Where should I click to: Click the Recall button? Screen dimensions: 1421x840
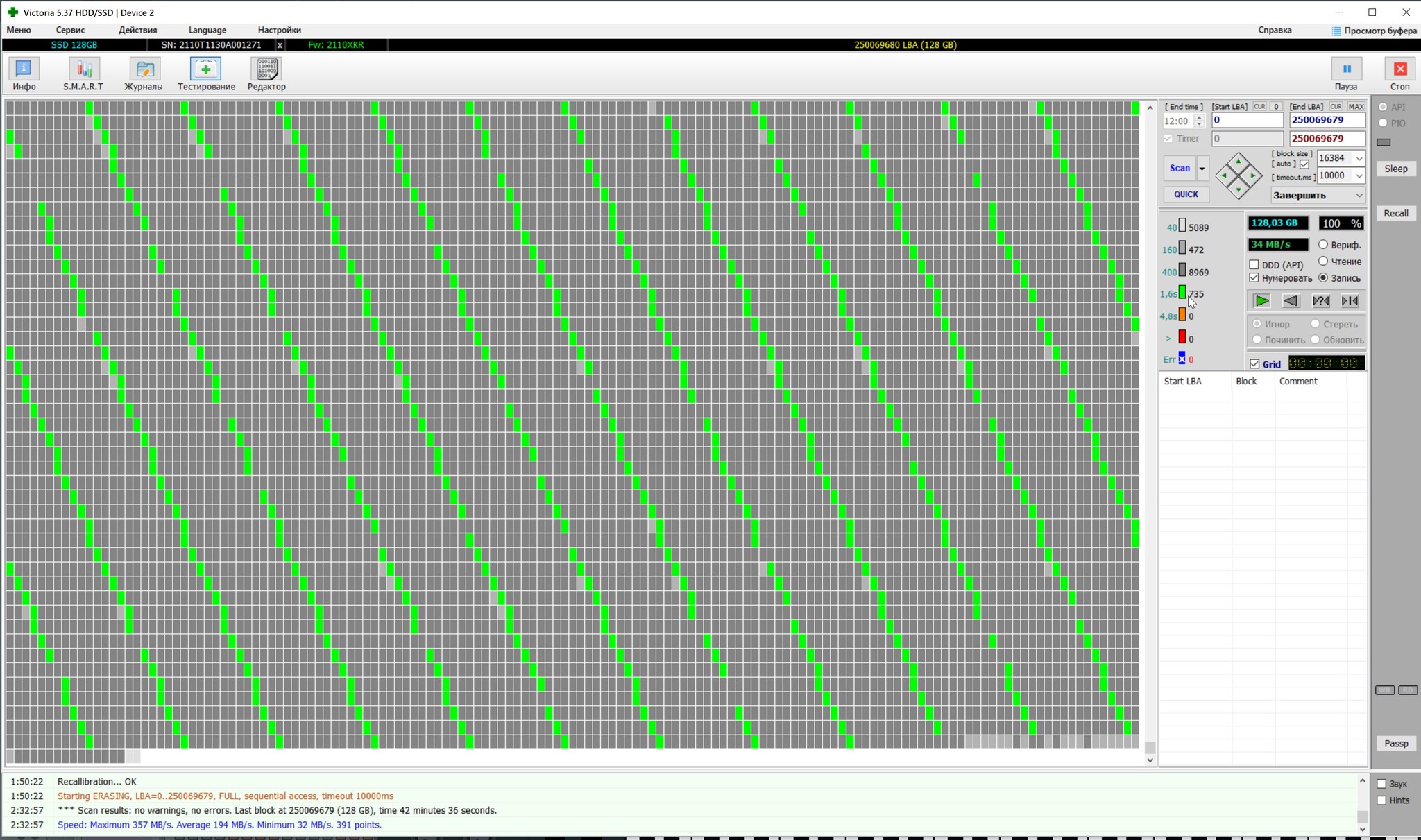point(1395,214)
